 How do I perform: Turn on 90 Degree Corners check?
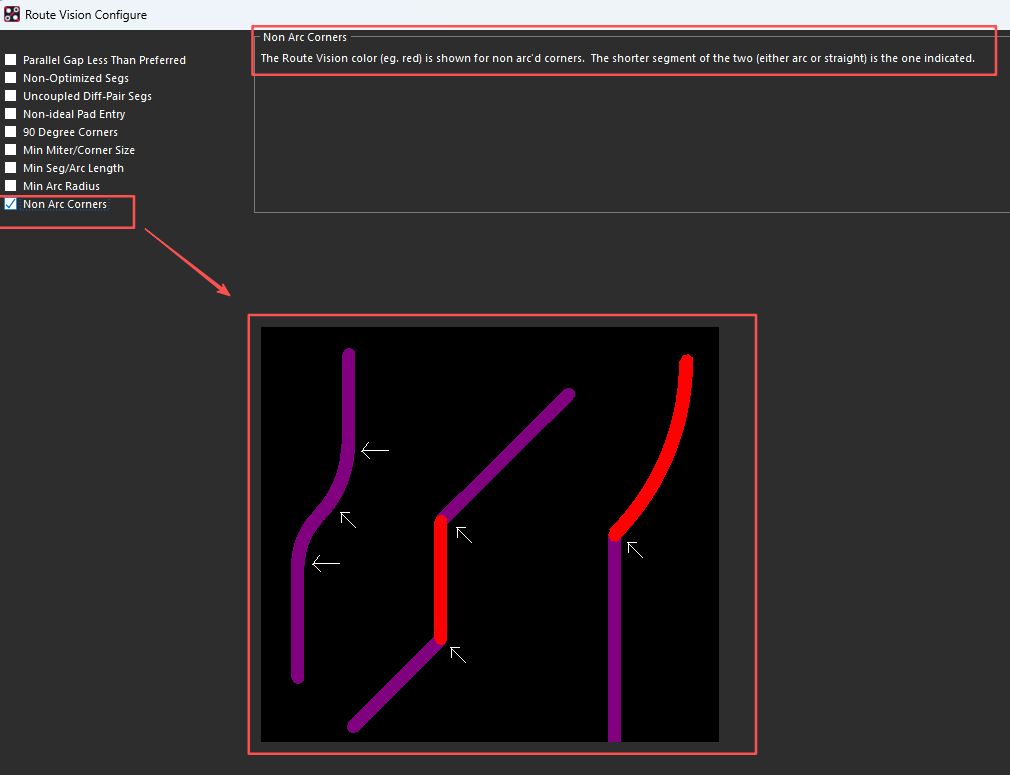pyautogui.click(x=11, y=132)
